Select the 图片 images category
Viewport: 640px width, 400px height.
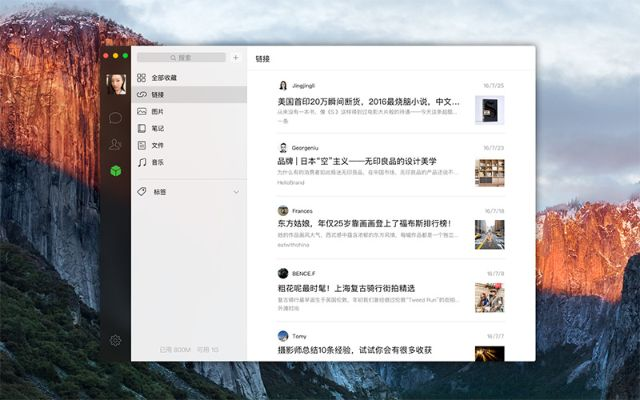[x=158, y=111]
